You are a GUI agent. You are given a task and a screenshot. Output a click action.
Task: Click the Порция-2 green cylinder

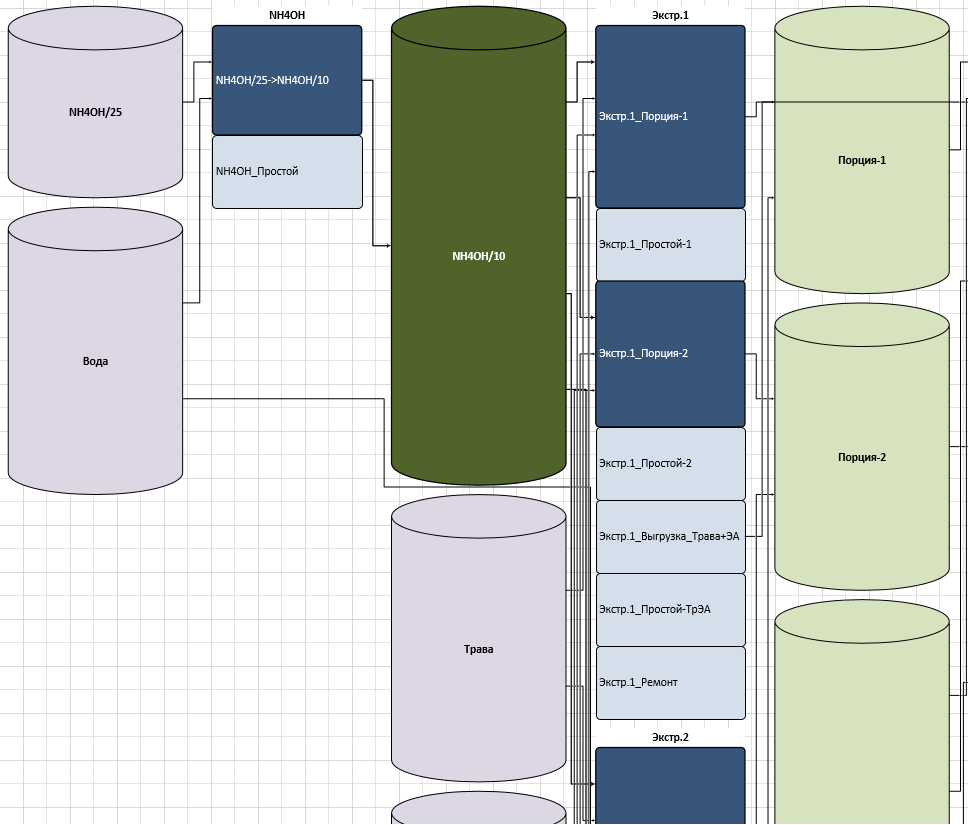point(861,457)
